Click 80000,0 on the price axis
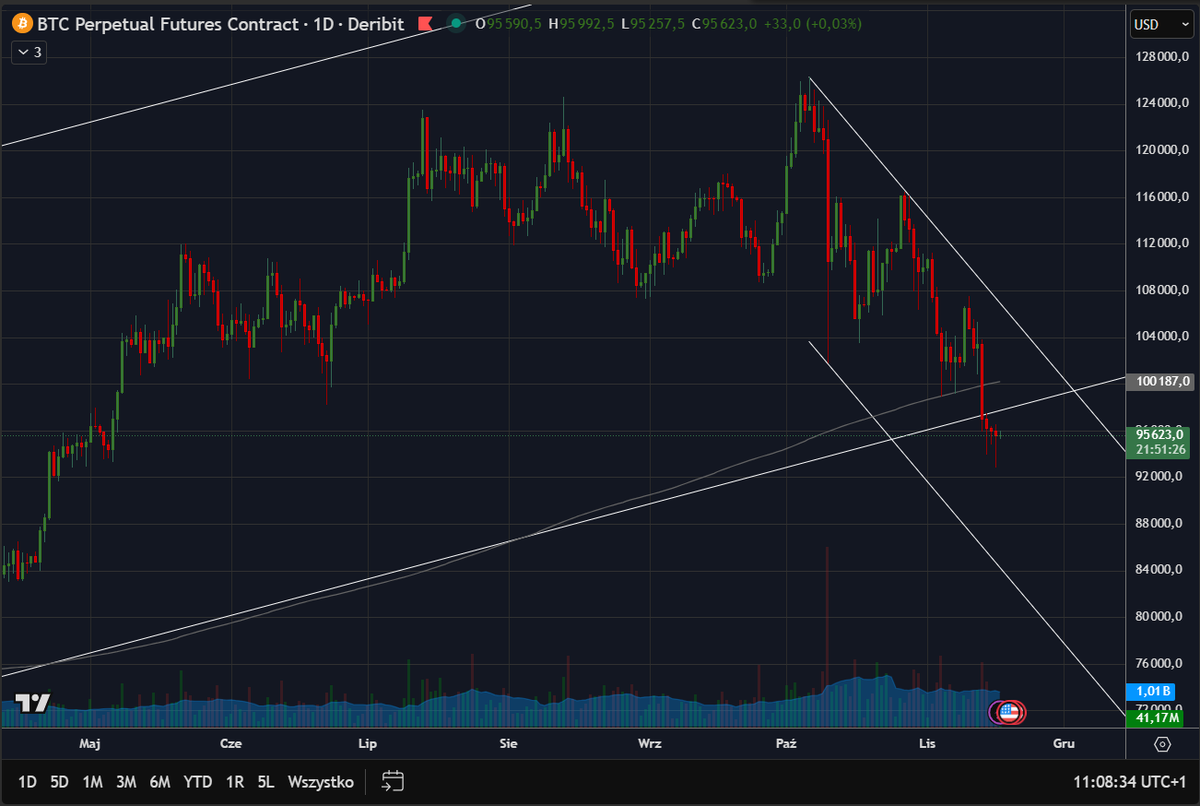The image size is (1200, 806). point(1160,617)
